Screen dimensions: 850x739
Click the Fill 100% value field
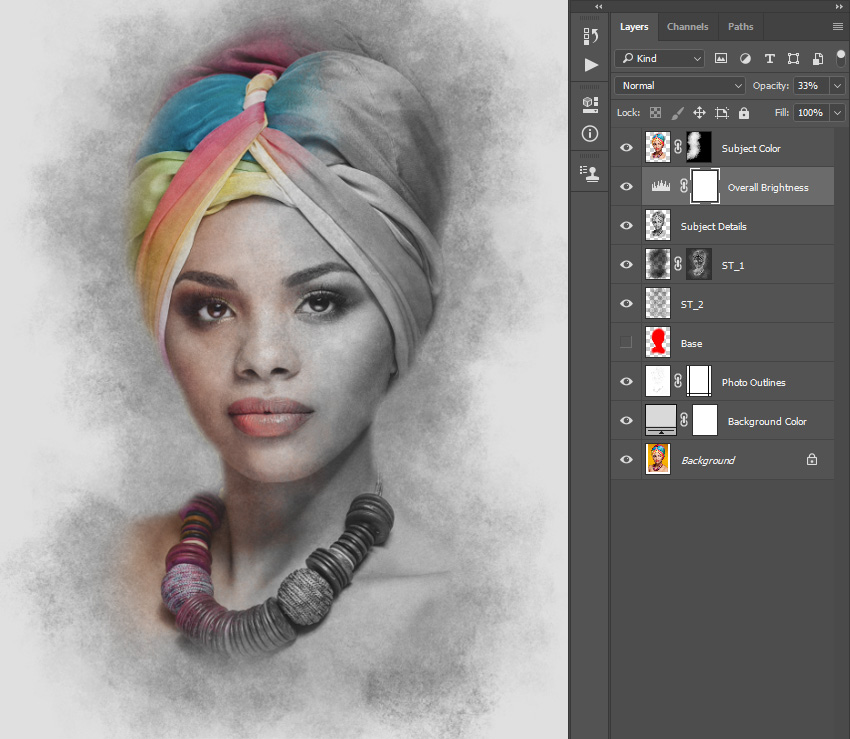click(810, 113)
